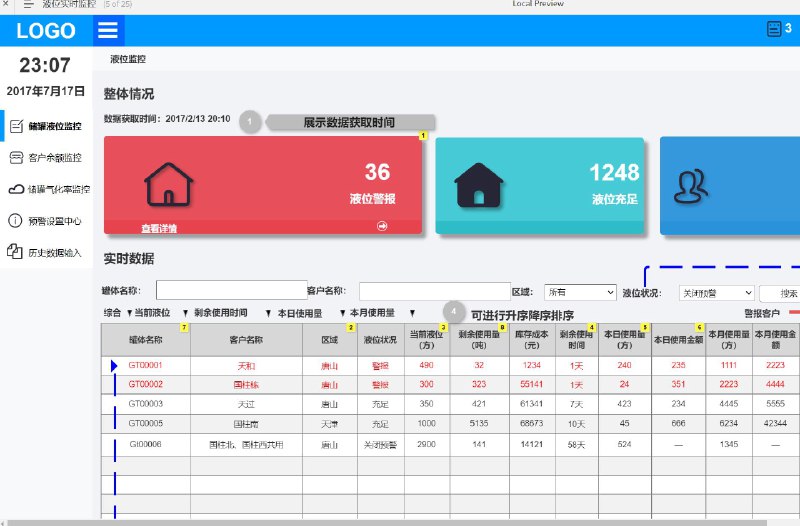Click the 本日使用金额 column header
The width and height of the screenshot is (800, 526).
(678, 340)
